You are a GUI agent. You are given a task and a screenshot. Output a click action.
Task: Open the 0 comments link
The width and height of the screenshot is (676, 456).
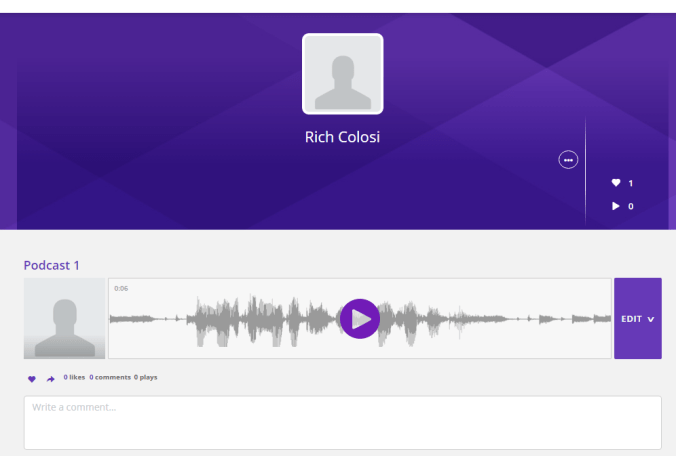[110, 378]
